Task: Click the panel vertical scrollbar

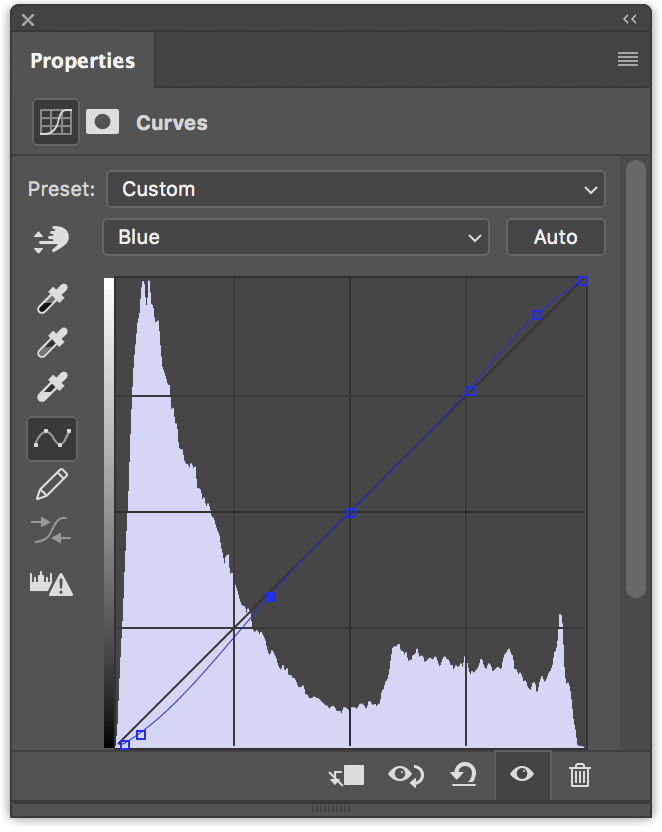Action: pyautogui.click(x=635, y=379)
